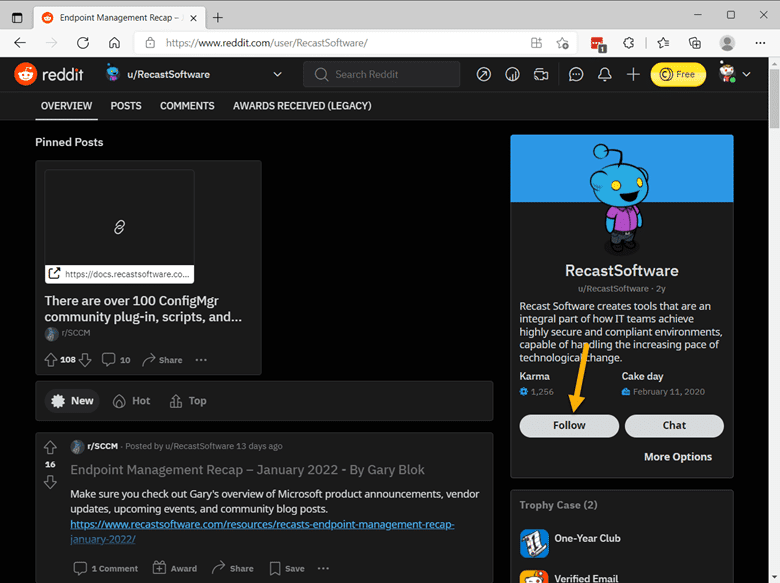Screen dimensions: 780x583
Task: Switch to the COMMENTS tab
Action: point(187,106)
